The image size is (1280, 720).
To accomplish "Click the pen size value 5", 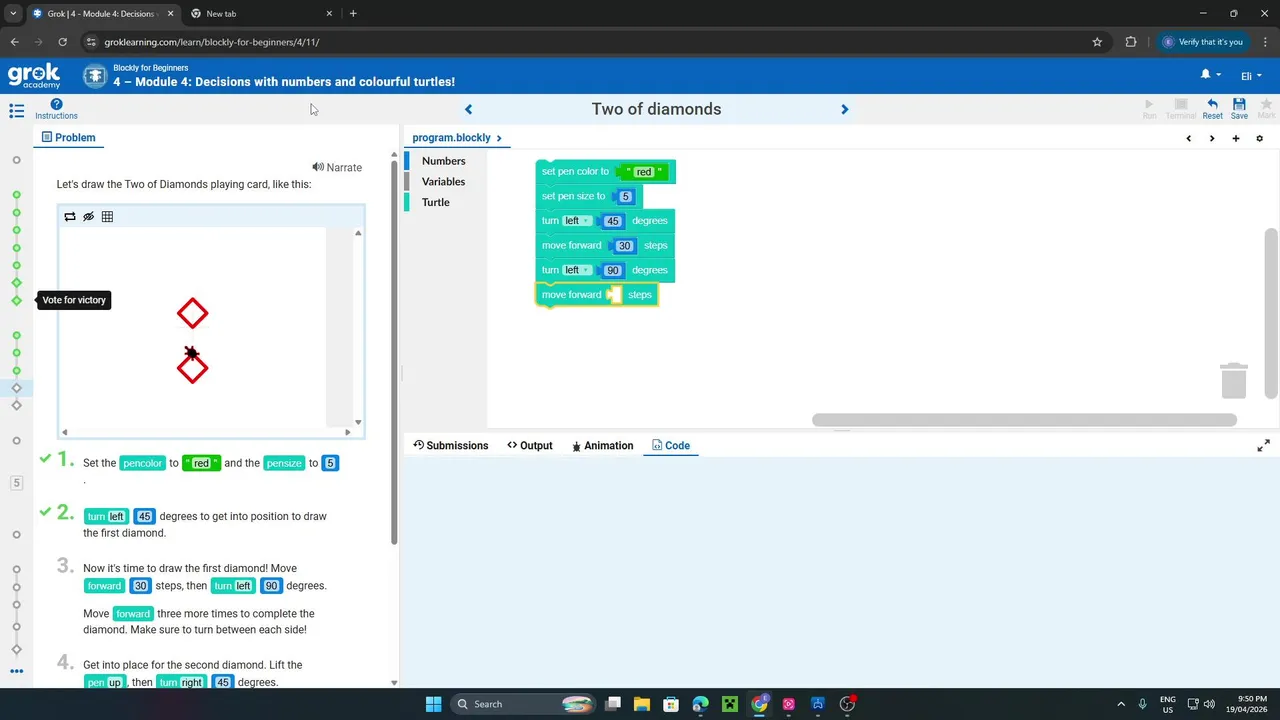I will 626,197.
